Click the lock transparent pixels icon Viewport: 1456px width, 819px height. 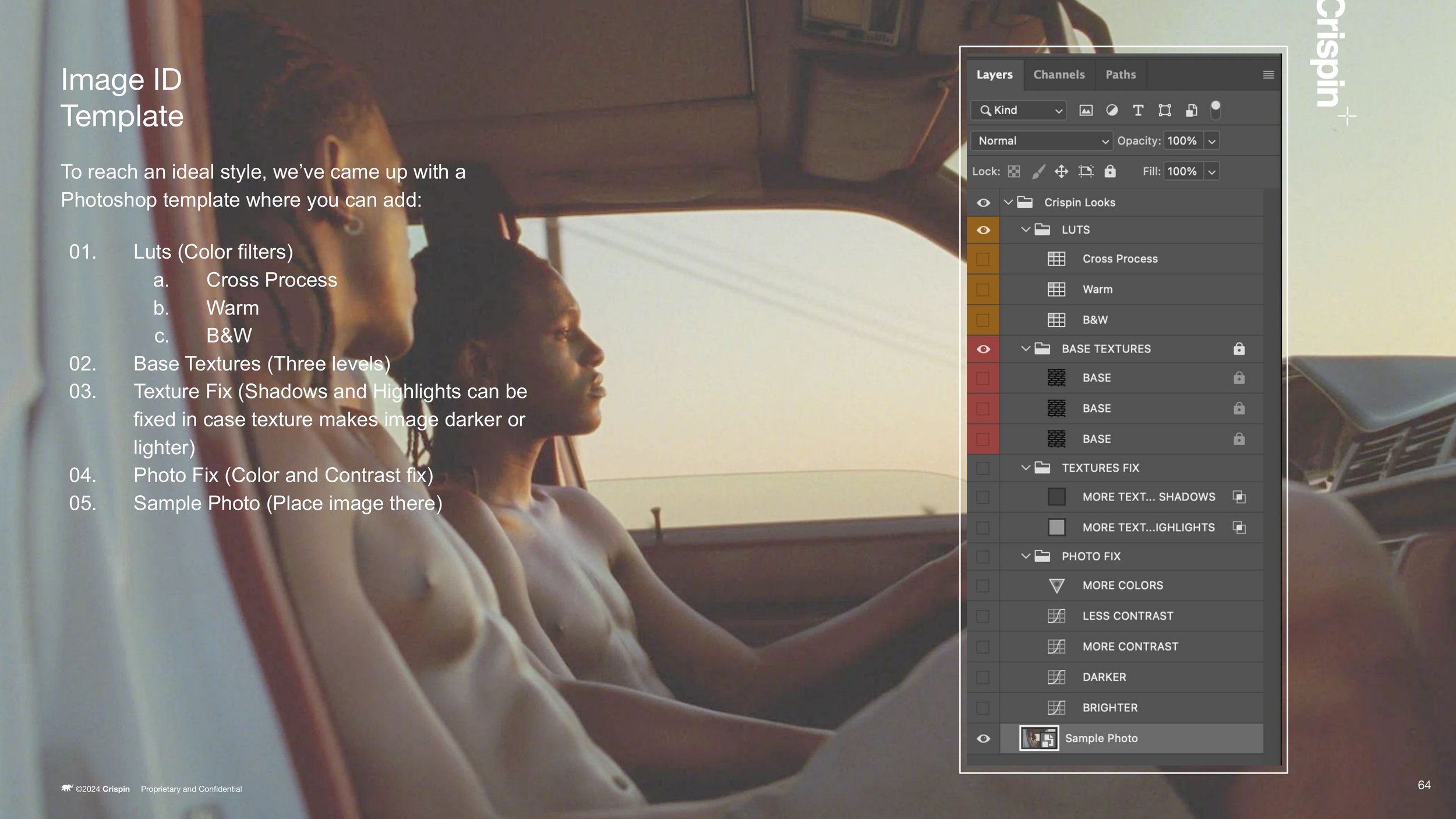[x=1014, y=171]
